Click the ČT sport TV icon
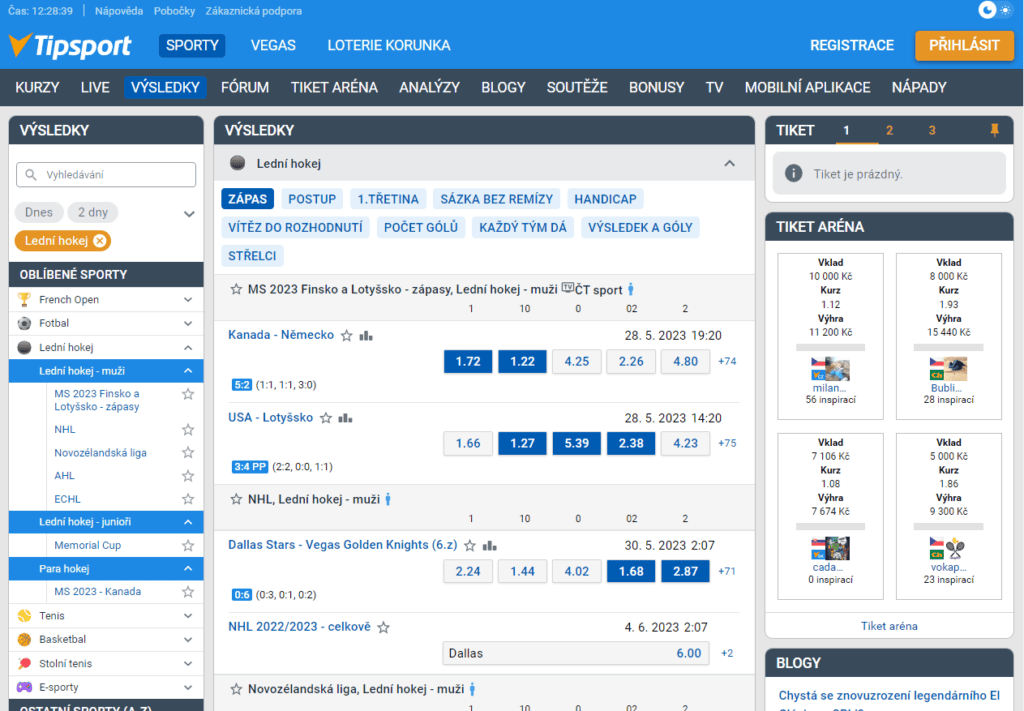The image size is (1024, 711). pos(568,287)
